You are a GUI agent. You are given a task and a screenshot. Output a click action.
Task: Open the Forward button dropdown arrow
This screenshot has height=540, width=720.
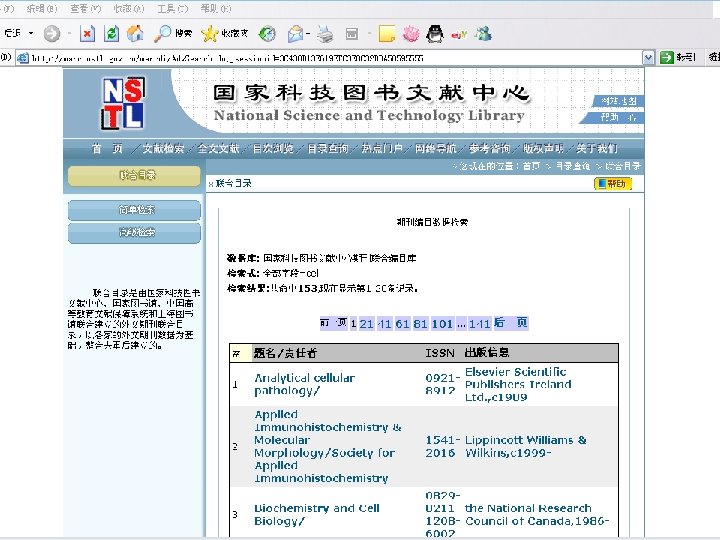click(x=69, y=33)
